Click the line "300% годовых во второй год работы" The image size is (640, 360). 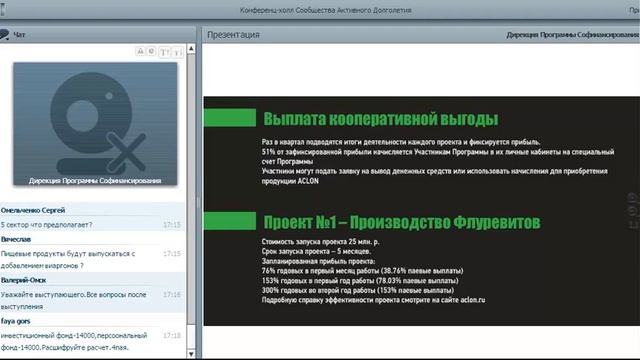click(x=358, y=290)
